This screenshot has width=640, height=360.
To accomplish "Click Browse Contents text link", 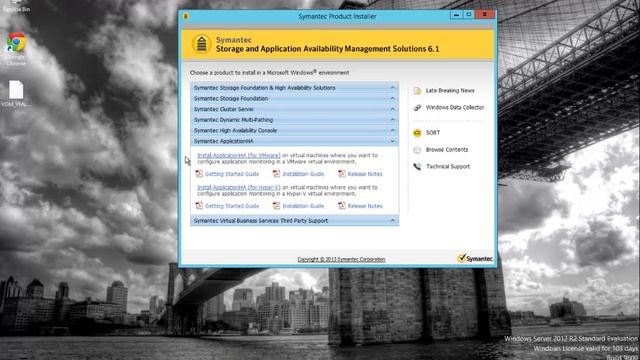I will pos(447,149).
